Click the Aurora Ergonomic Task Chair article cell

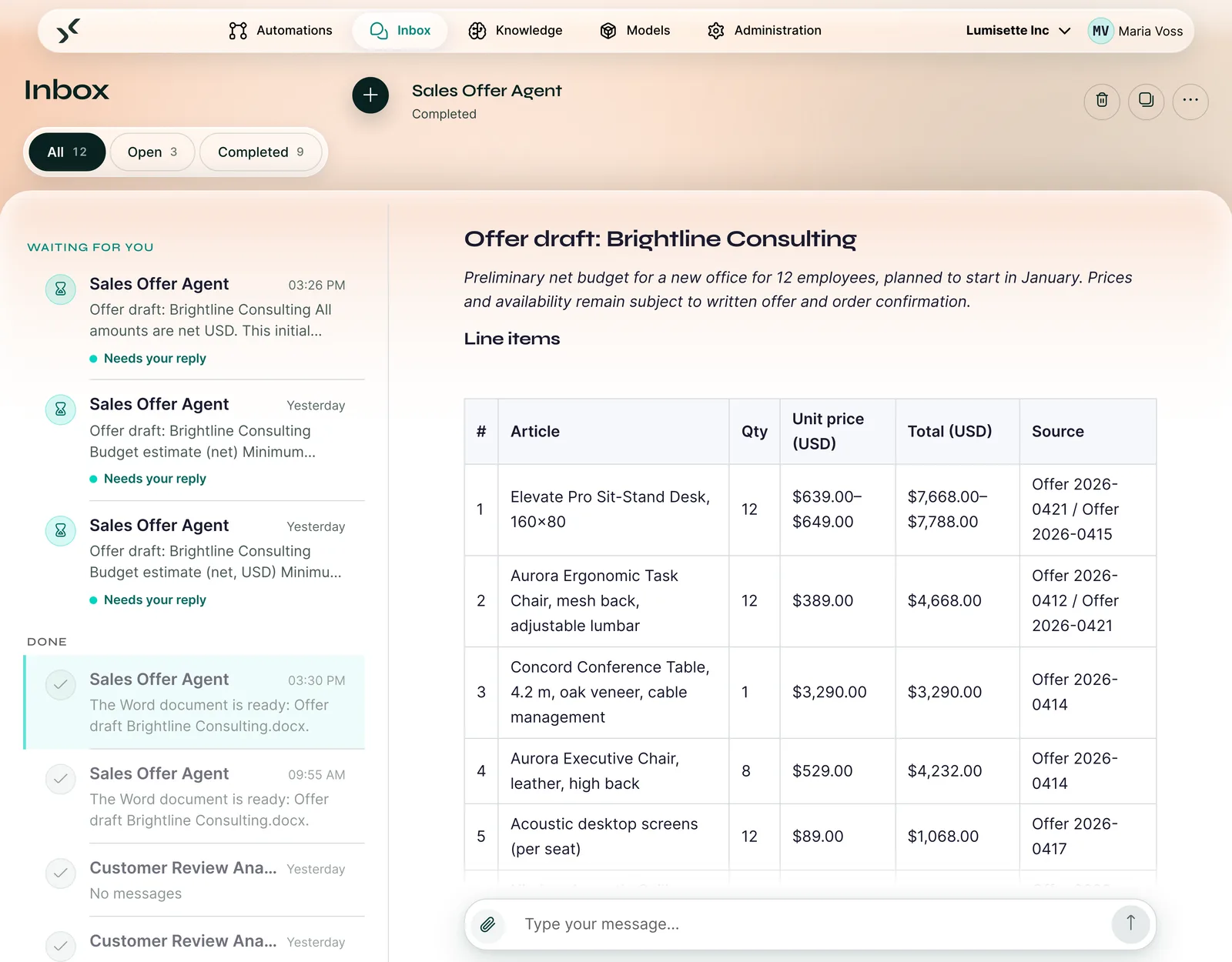click(x=614, y=601)
